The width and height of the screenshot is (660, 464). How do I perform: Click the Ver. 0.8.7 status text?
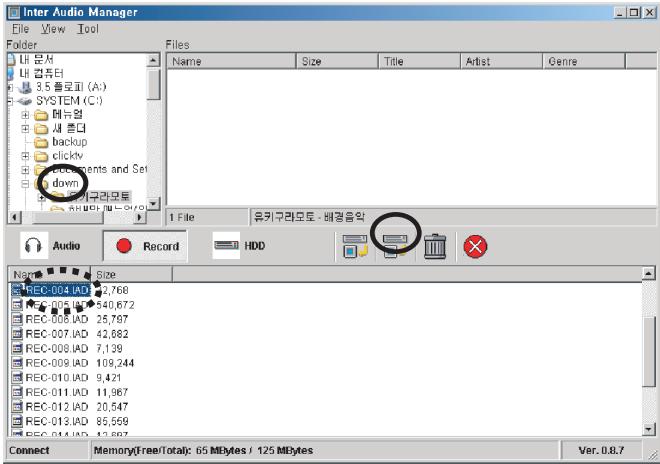click(601, 451)
